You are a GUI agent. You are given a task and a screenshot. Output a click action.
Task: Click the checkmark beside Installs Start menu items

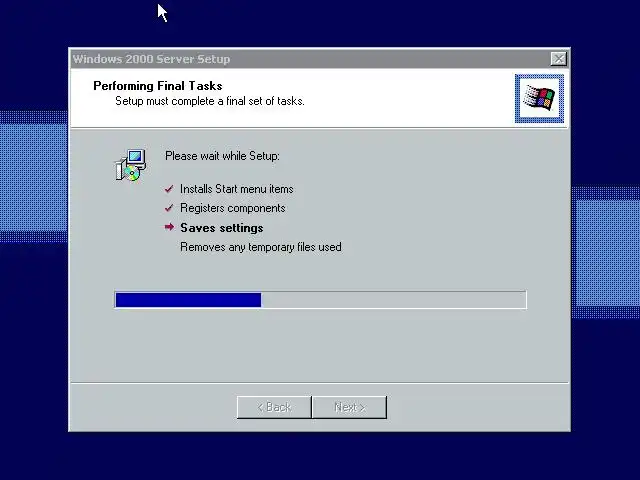point(169,189)
